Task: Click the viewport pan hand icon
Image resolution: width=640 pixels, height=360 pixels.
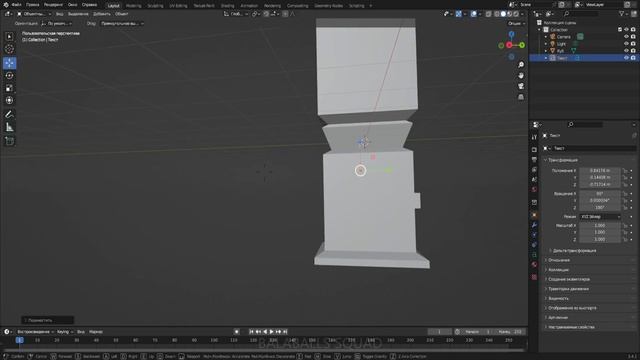Action: point(521,76)
